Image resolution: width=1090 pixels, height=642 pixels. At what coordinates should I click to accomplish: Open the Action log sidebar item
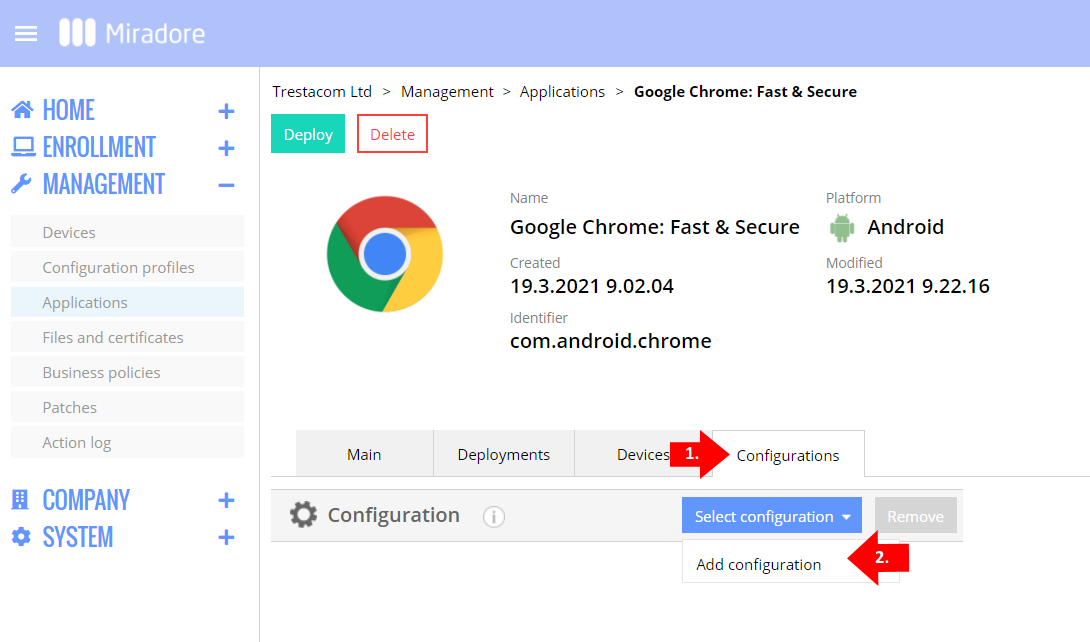point(77,443)
